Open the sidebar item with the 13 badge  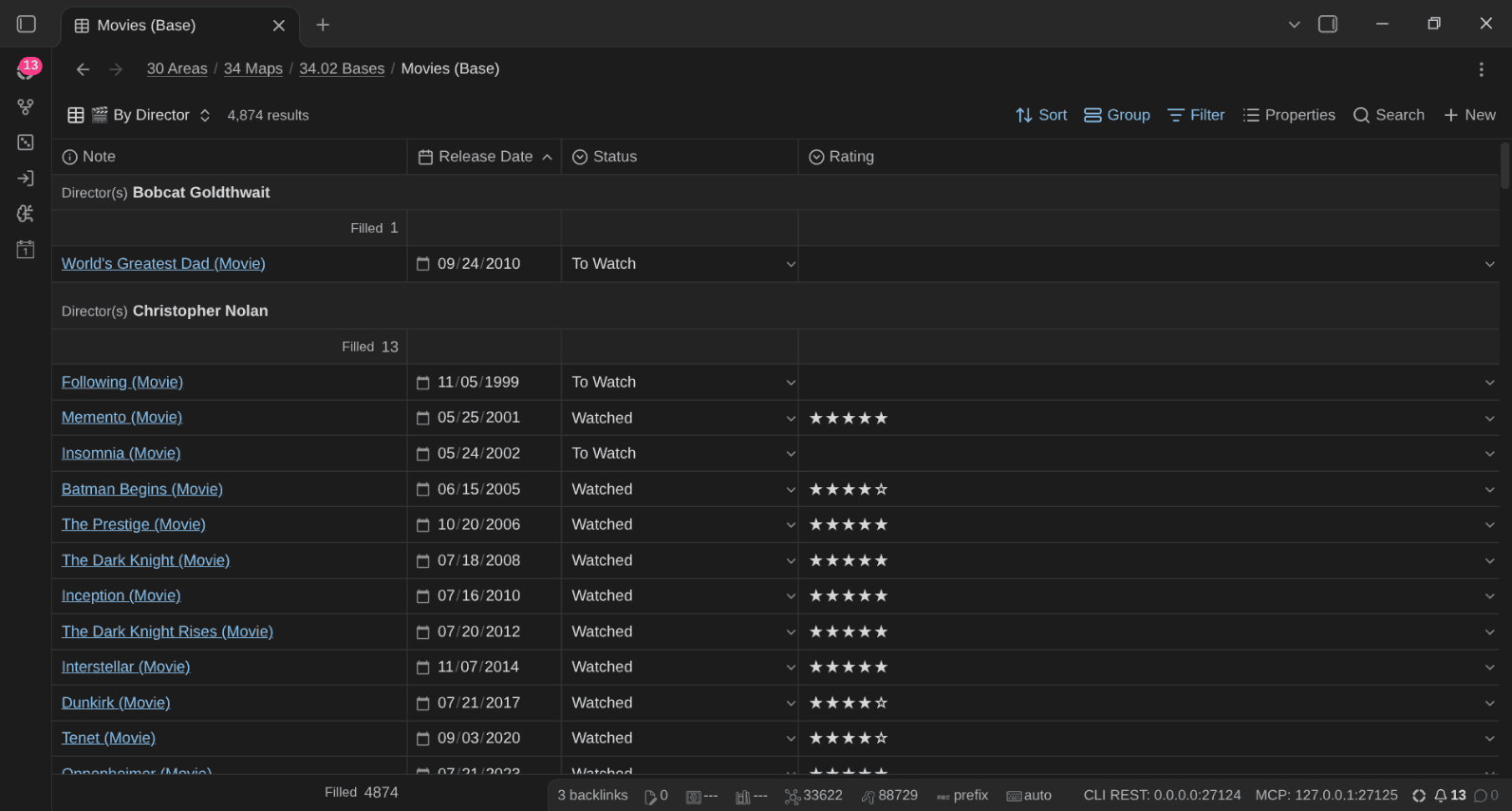(x=27, y=69)
